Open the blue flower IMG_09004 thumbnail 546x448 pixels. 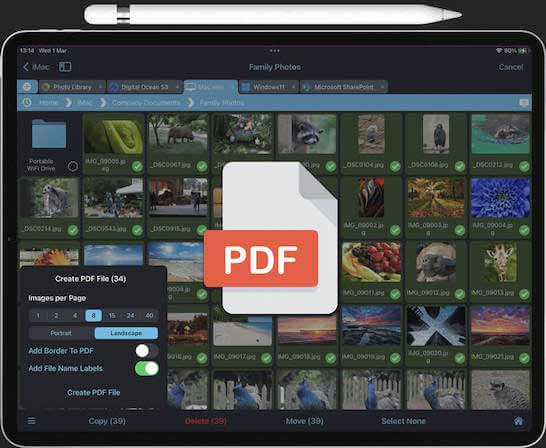500,198
